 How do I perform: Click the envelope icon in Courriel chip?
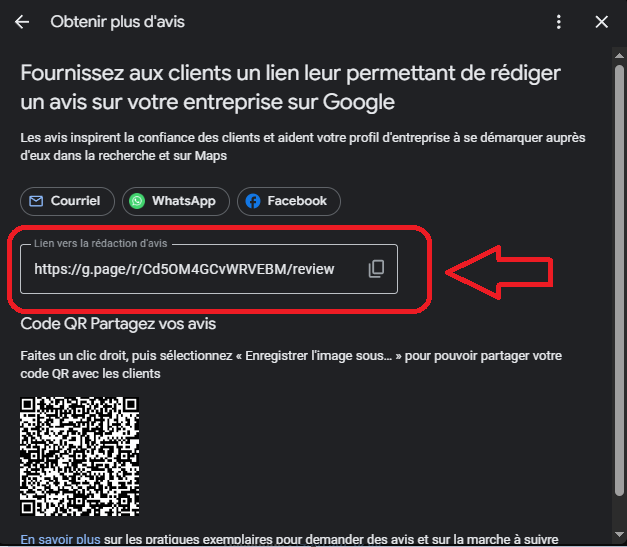(36, 201)
